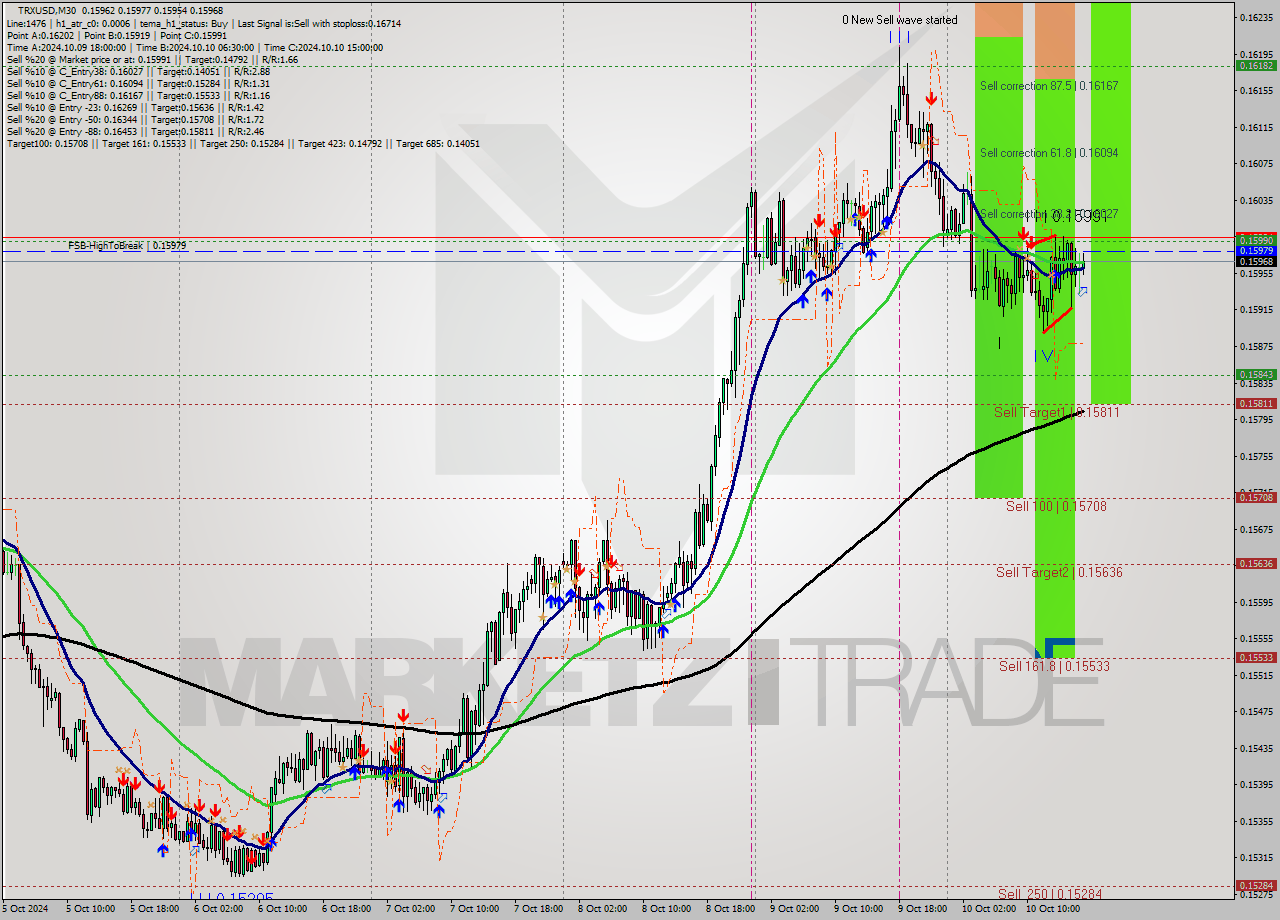The height and width of the screenshot is (920, 1280).
Task: Click '10 Oct 02:00' on time axis
Action: (x=987, y=909)
